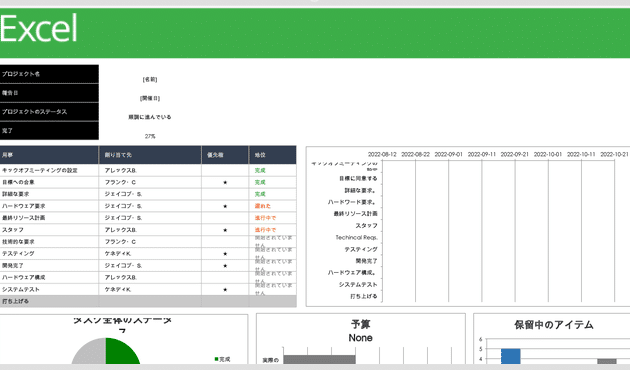Click the 2022-09-21 date on Gantt axis
The width and height of the screenshot is (630, 370).
click(x=515, y=154)
